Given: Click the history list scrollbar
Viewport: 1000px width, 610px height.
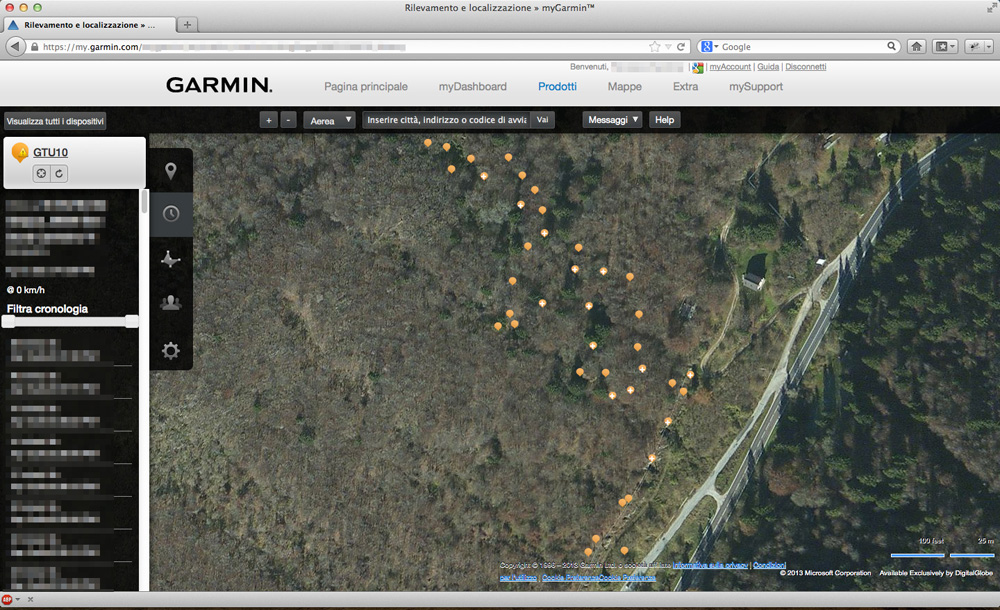Looking at the screenshot, I should (145, 201).
